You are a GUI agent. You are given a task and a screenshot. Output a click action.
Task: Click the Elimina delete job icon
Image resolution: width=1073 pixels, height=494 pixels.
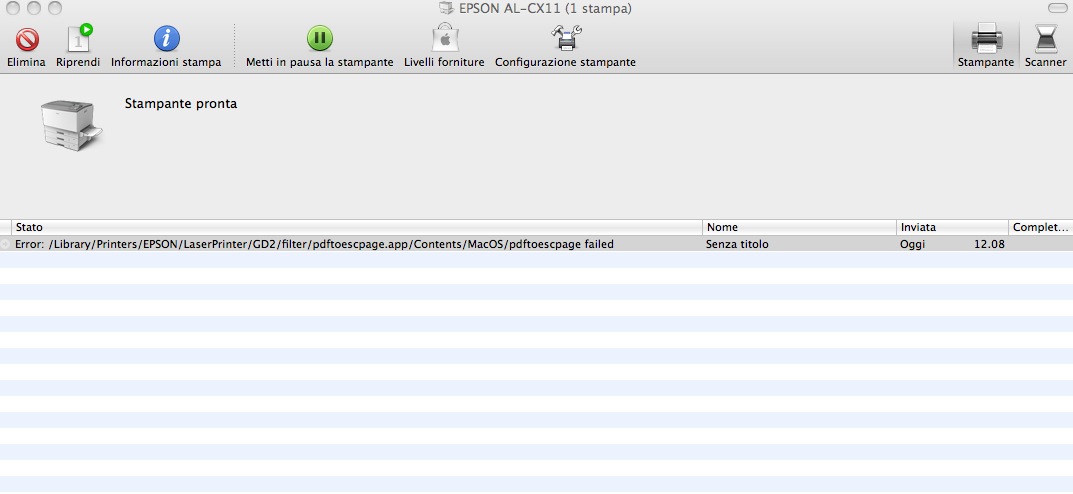tap(27, 39)
